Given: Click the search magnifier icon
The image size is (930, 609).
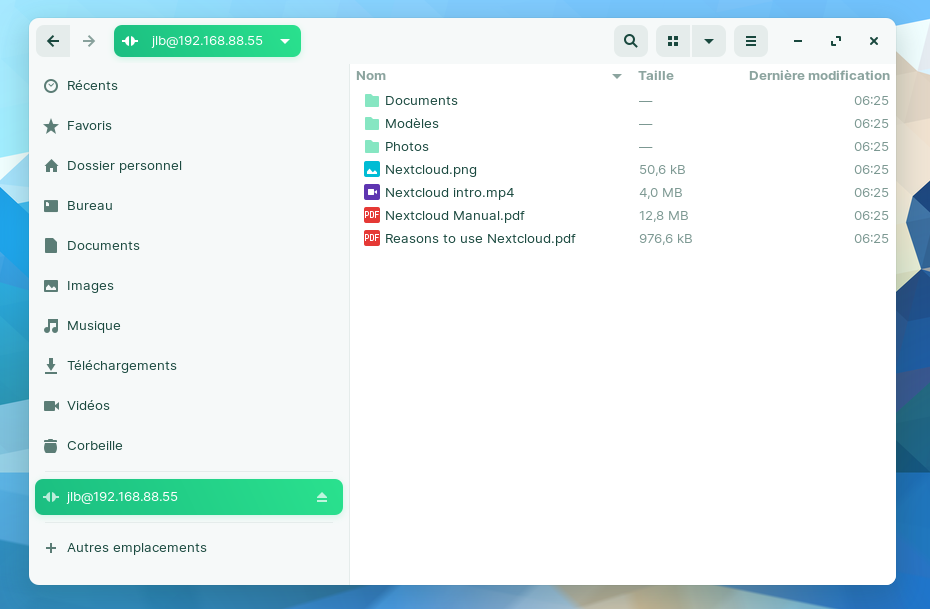Looking at the screenshot, I should click(630, 41).
